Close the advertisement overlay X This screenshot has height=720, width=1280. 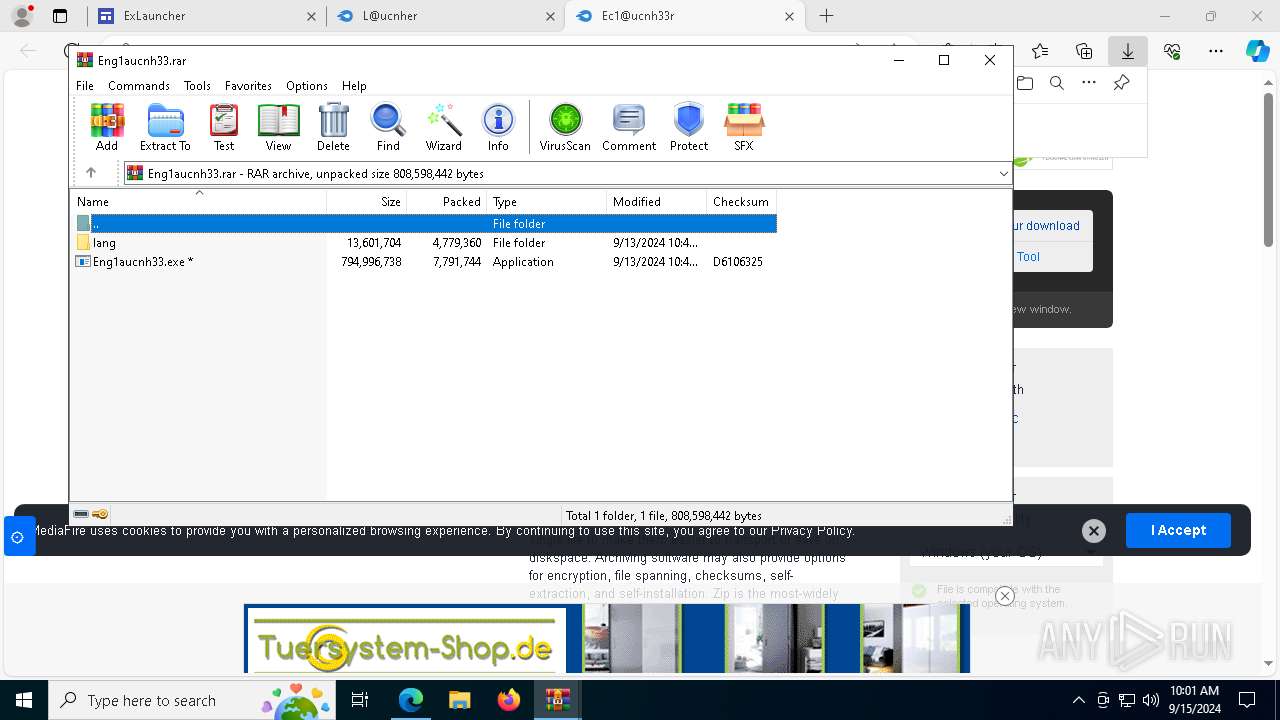[1005, 596]
